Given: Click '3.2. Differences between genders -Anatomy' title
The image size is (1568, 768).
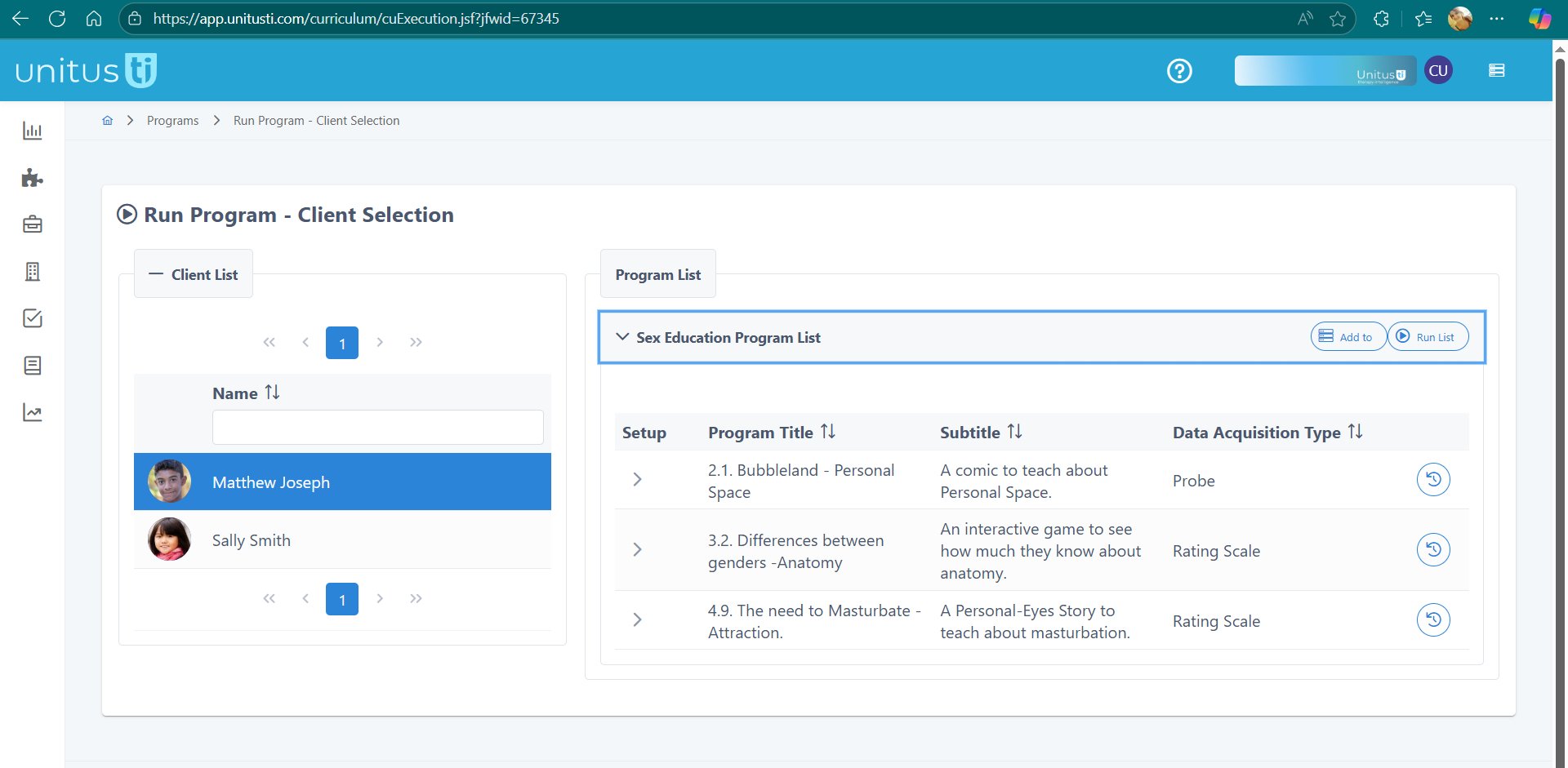Looking at the screenshot, I should coord(795,551).
